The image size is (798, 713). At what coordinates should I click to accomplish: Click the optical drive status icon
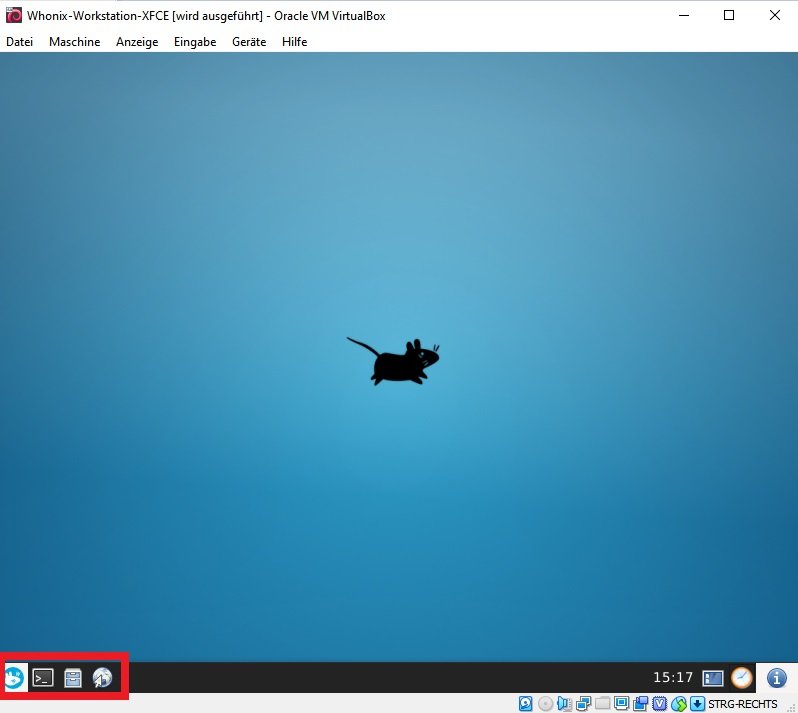[545, 704]
